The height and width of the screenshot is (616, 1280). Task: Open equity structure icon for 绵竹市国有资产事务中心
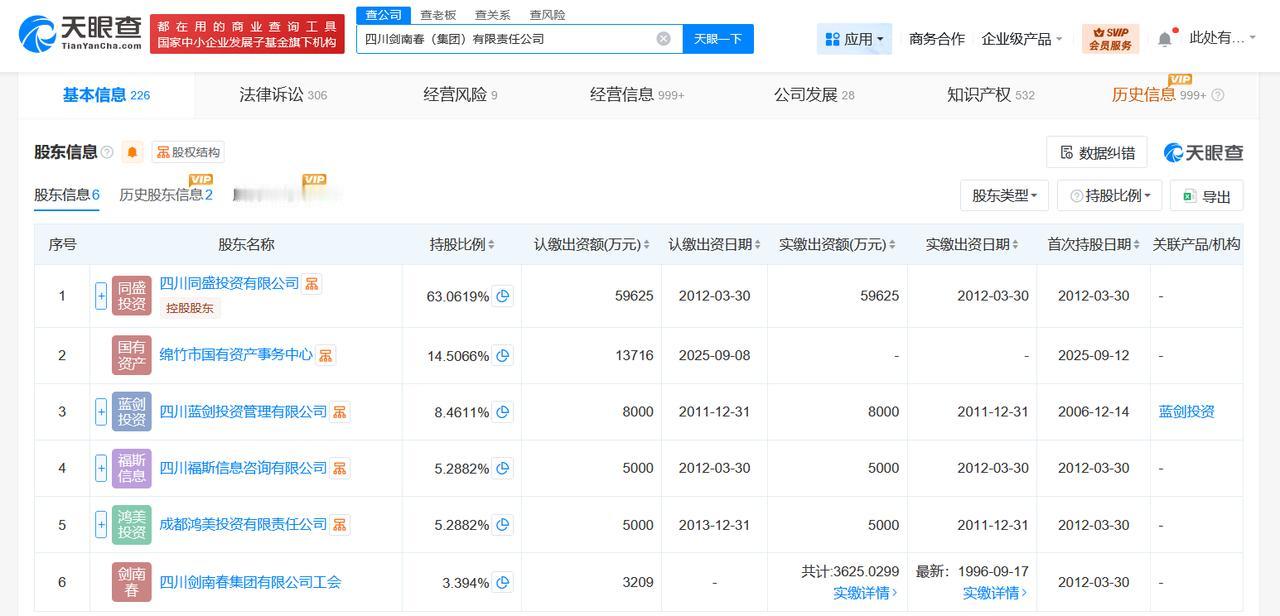click(x=326, y=355)
